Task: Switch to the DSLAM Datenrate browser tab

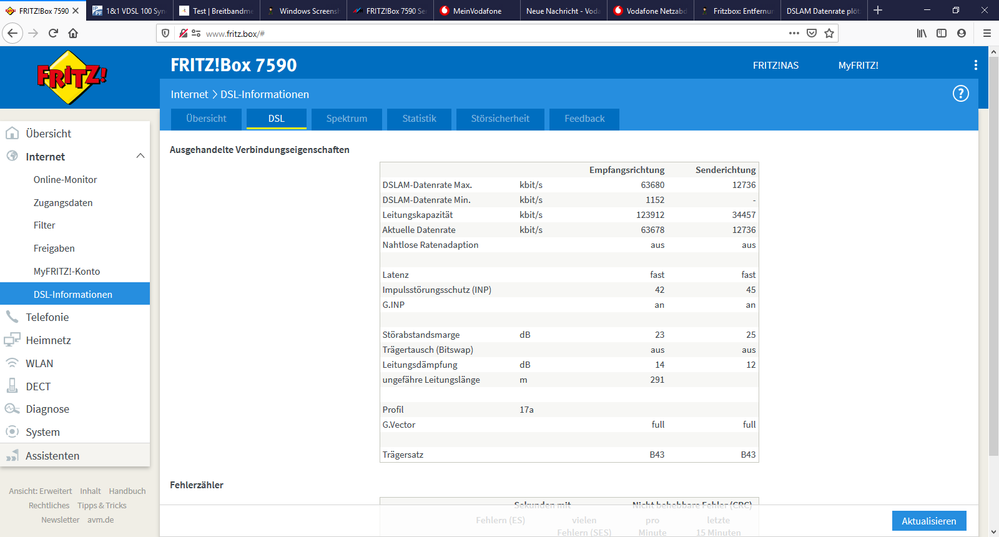Action: (x=823, y=11)
